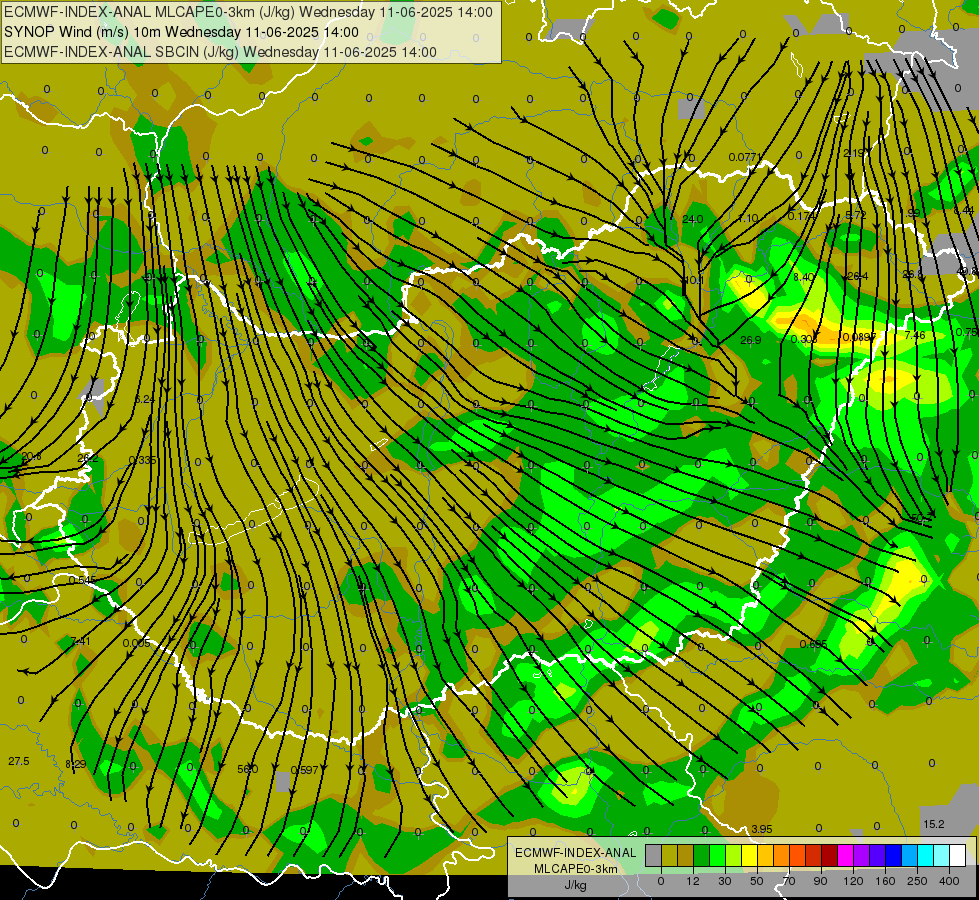Click the legend scale value 400
The image size is (979, 900).
(x=949, y=881)
